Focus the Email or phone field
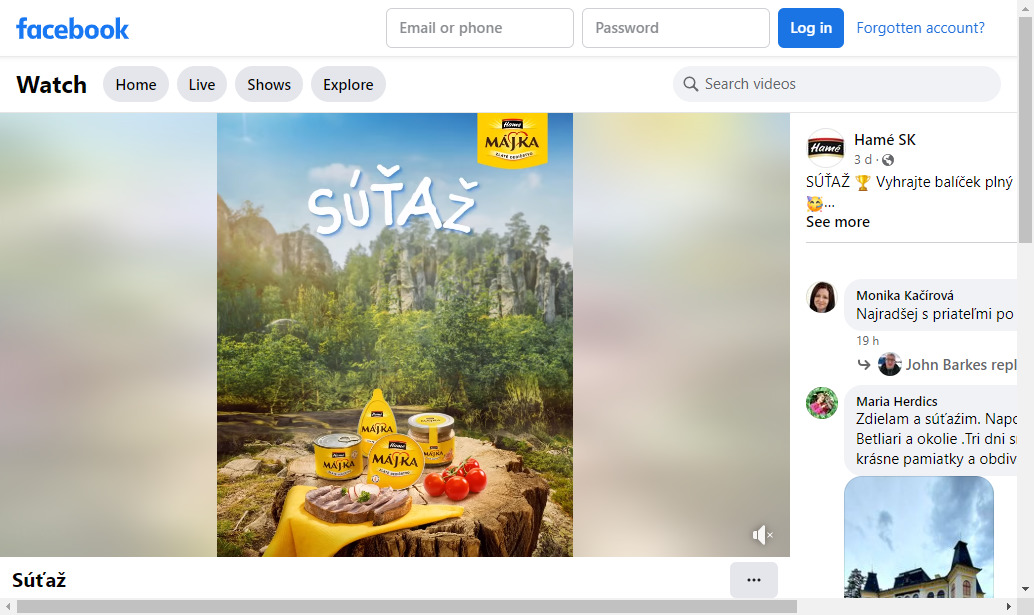Screen dimensions: 1034x615 tap(479, 28)
